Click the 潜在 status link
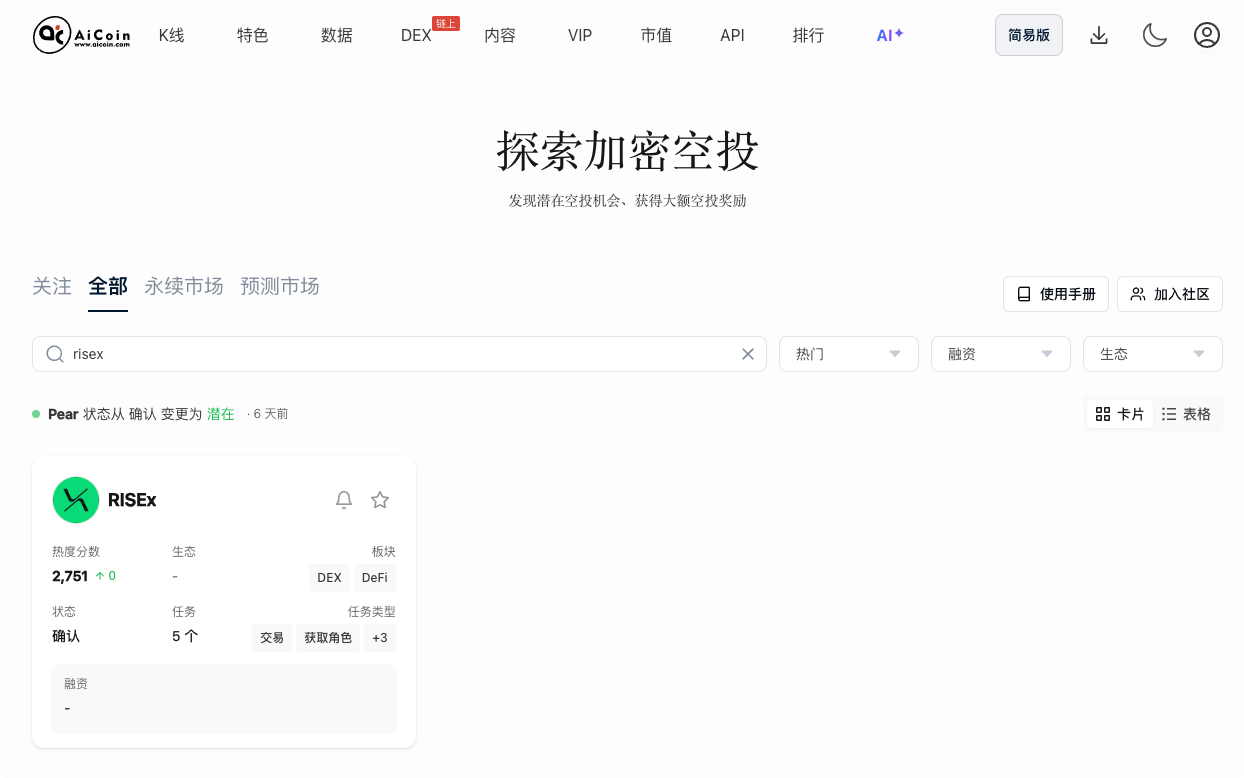 click(221, 414)
